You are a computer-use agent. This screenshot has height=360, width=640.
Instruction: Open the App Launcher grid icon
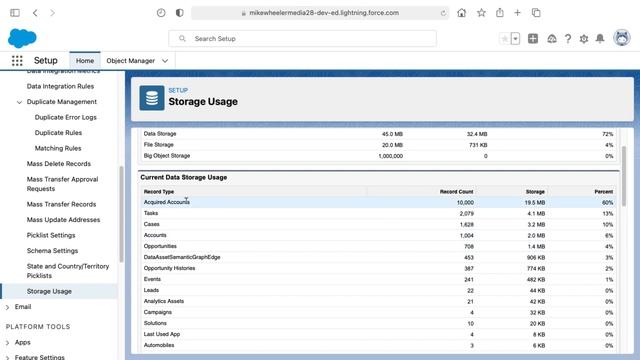(x=17, y=60)
